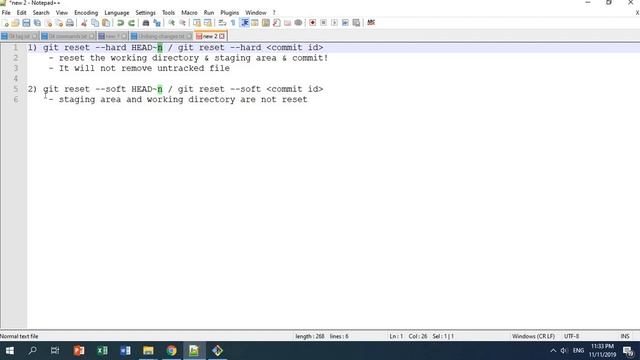Start macro recording with the red dot
Image resolution: width=640 pixels, height=360 pixels.
(313, 23)
